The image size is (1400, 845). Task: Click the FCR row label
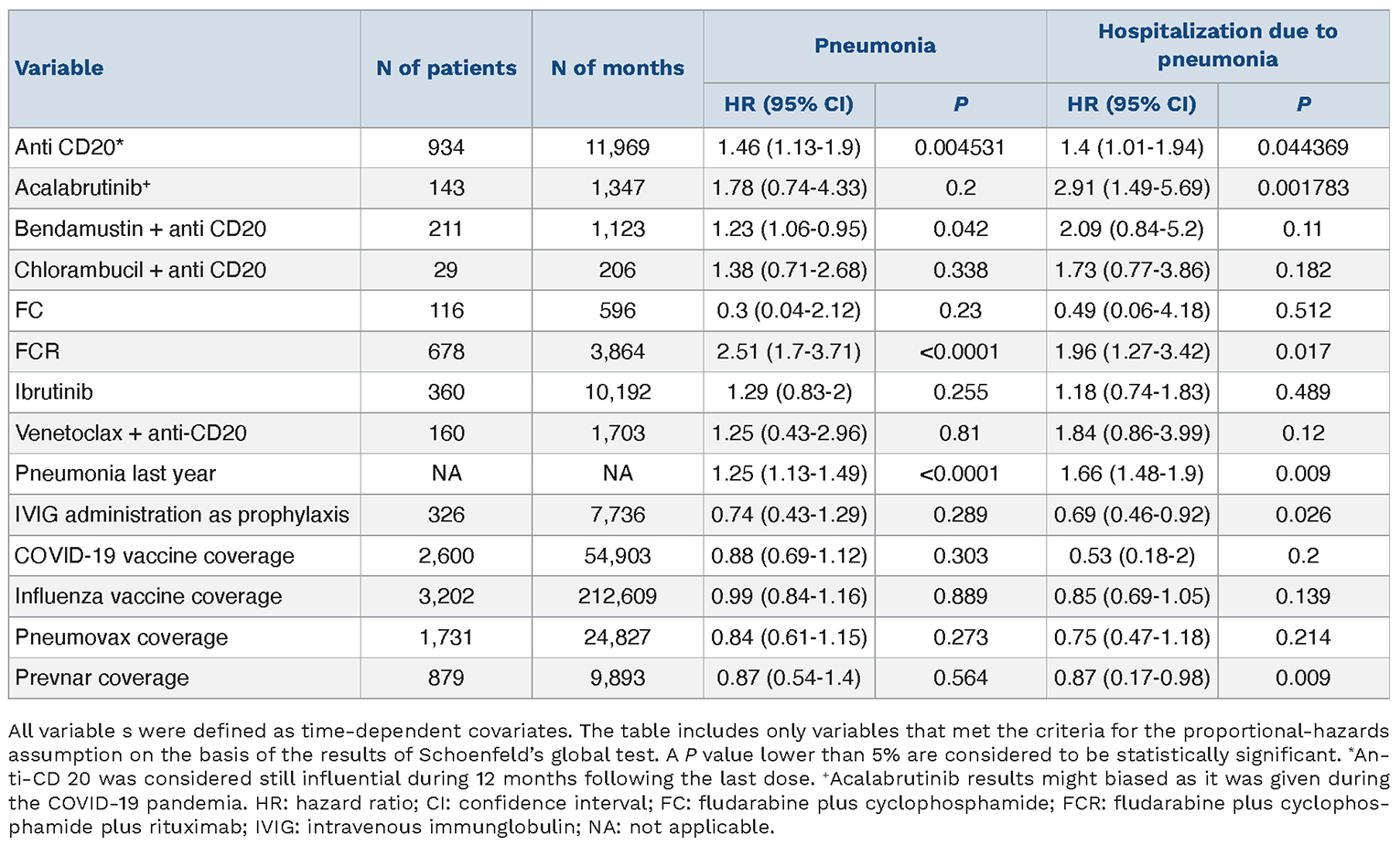point(38,351)
